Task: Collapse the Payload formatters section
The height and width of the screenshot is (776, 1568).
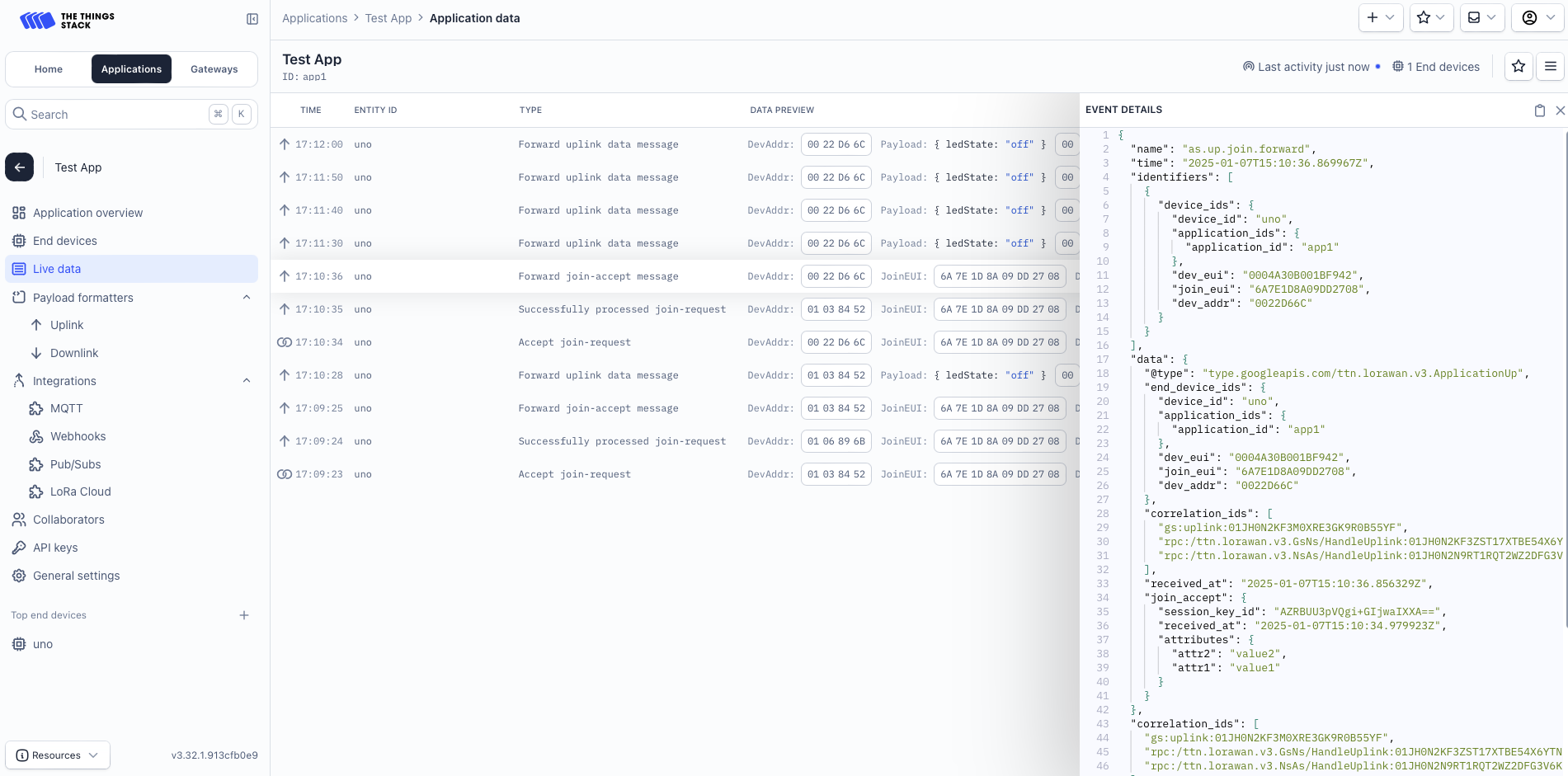Action: pos(247,298)
